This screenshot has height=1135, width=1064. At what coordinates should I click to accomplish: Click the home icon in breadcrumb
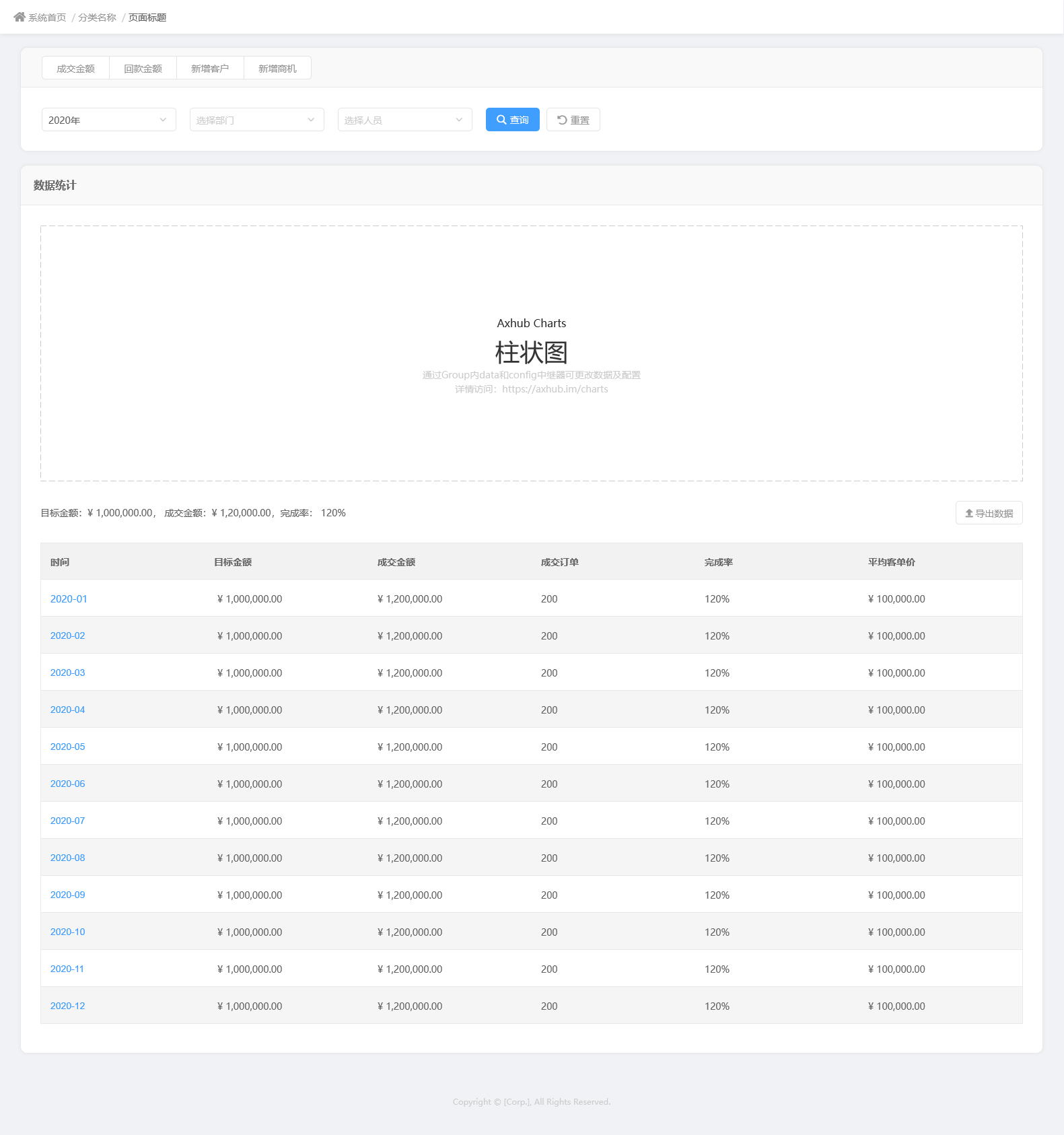pos(20,17)
